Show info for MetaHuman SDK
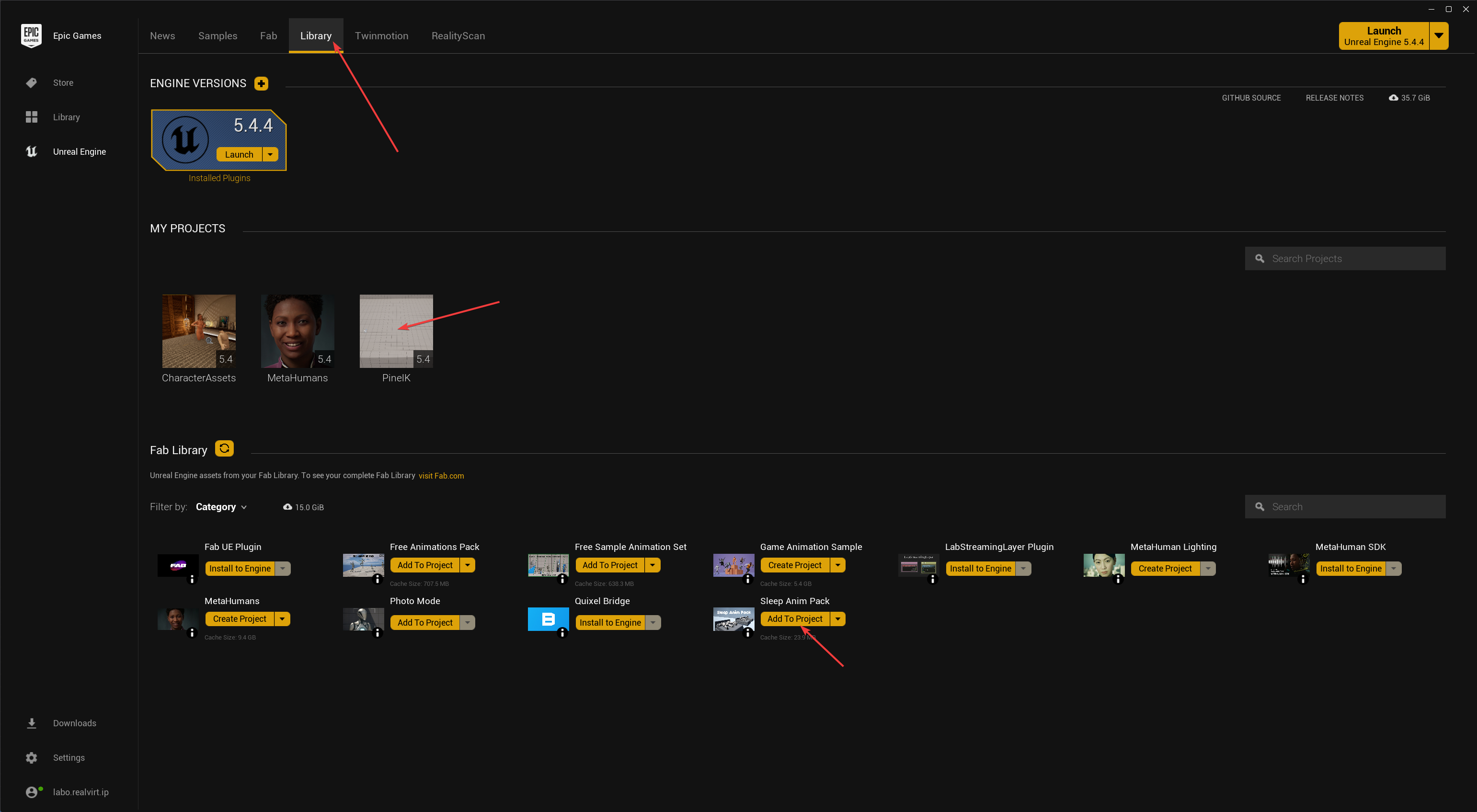 tap(1303, 579)
